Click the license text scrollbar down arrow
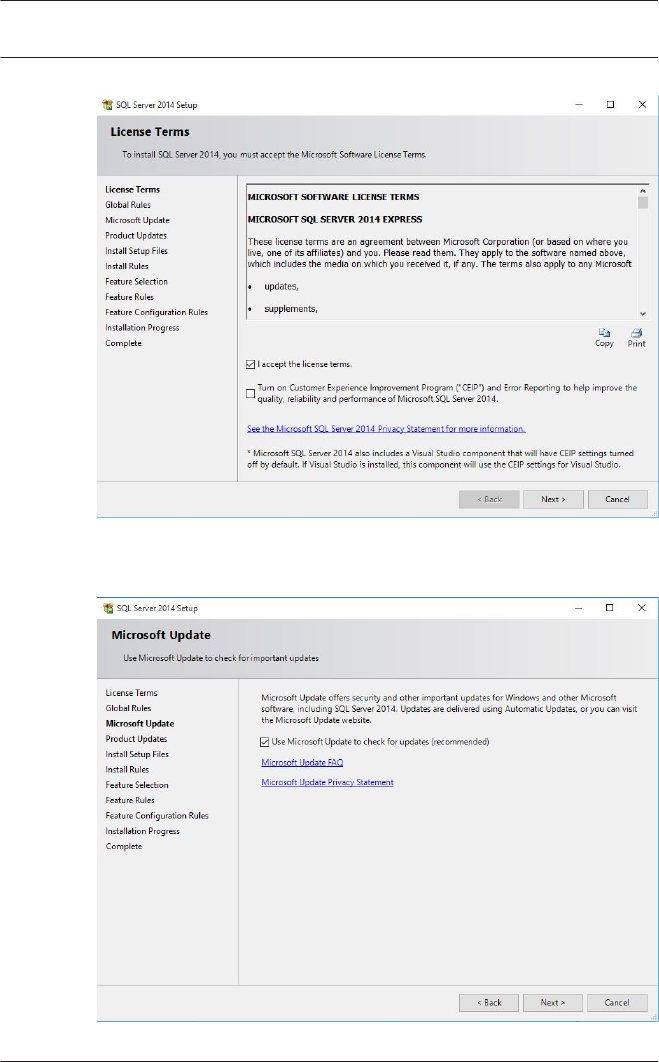The height and width of the screenshot is (1062, 659). 643,314
